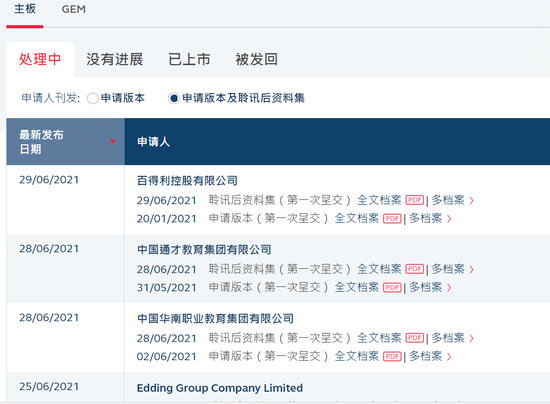
Task: Click the 申请人刊发 label
Action: tap(51, 98)
